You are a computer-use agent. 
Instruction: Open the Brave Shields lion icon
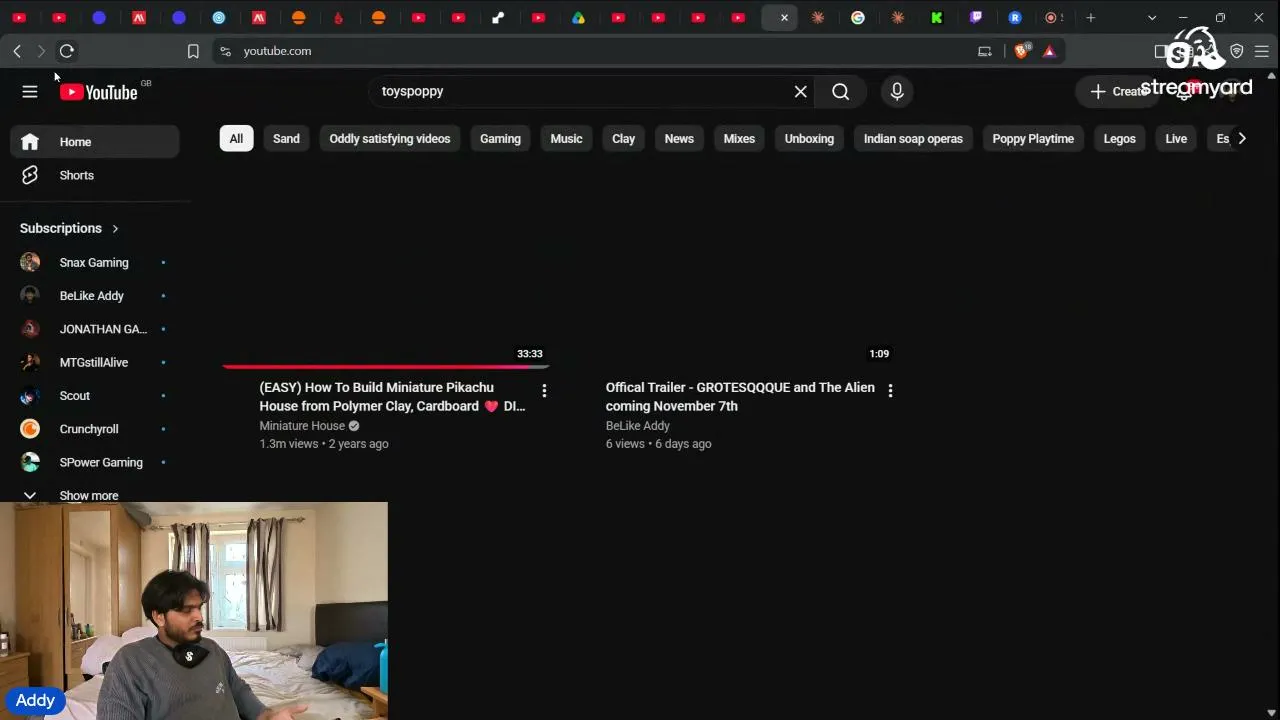coord(1021,51)
